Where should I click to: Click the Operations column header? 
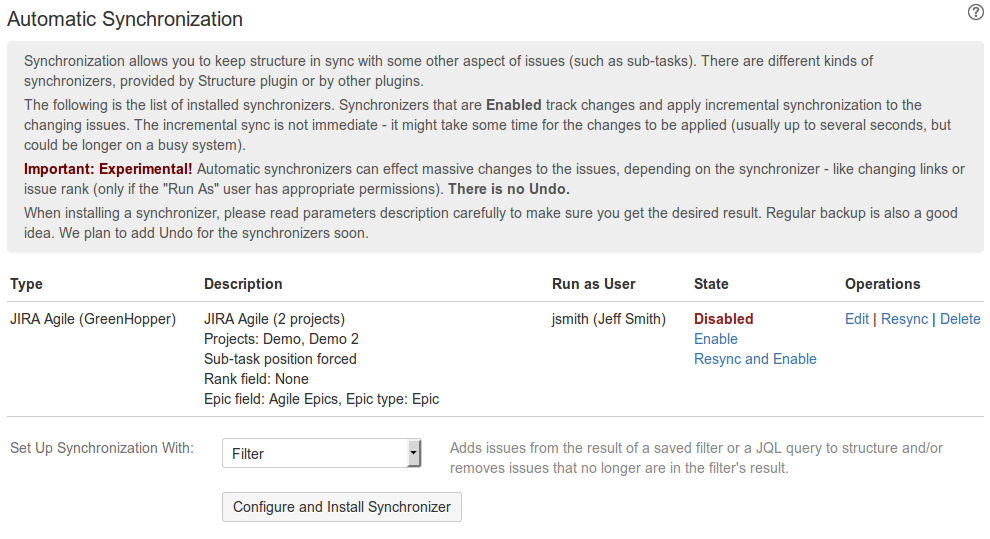[x=882, y=284]
